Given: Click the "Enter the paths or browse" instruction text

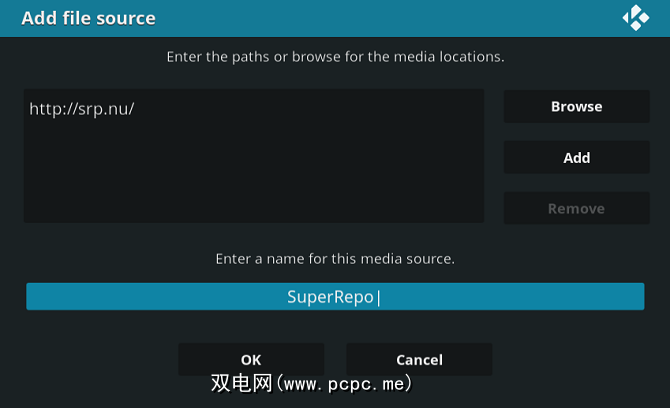Looking at the screenshot, I should tap(335, 57).
